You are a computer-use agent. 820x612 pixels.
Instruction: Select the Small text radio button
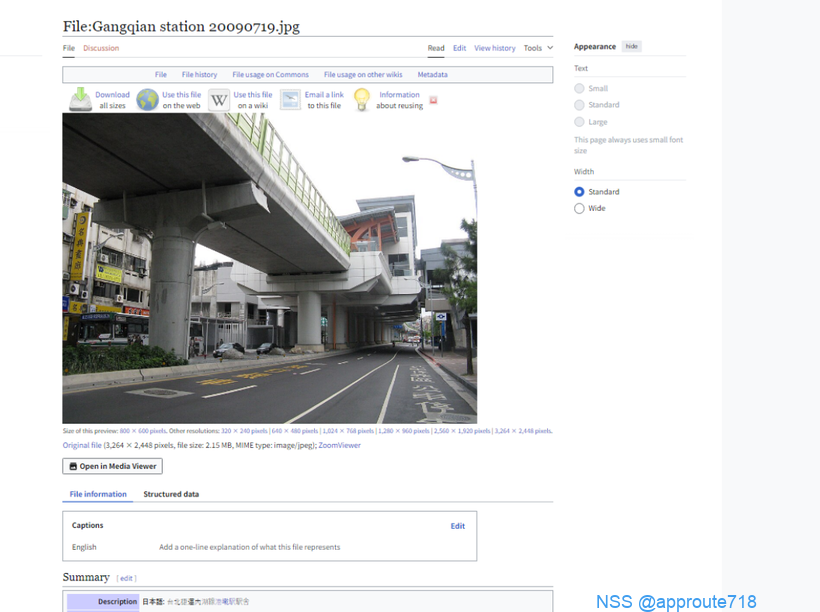[x=579, y=88]
